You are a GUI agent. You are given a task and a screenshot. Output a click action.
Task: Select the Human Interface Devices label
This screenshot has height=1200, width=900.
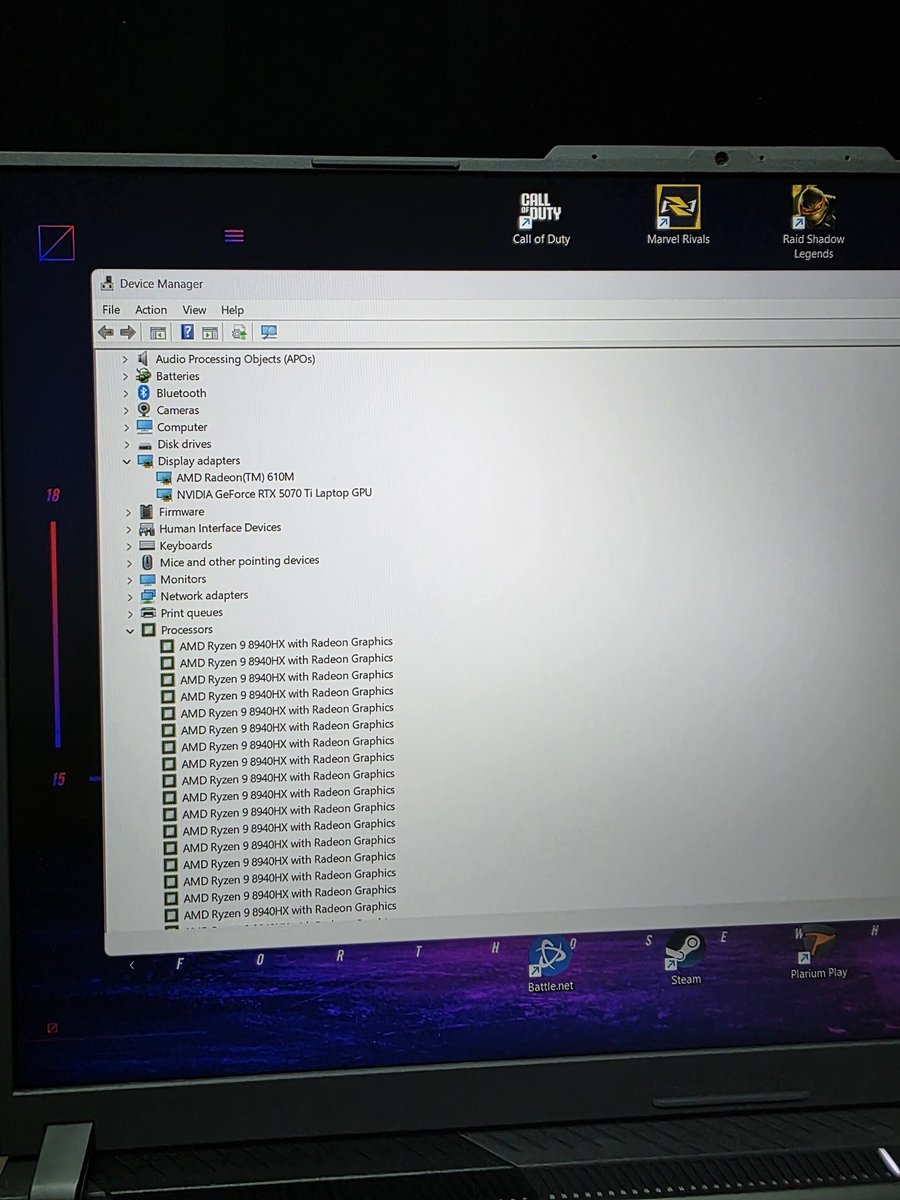point(220,528)
